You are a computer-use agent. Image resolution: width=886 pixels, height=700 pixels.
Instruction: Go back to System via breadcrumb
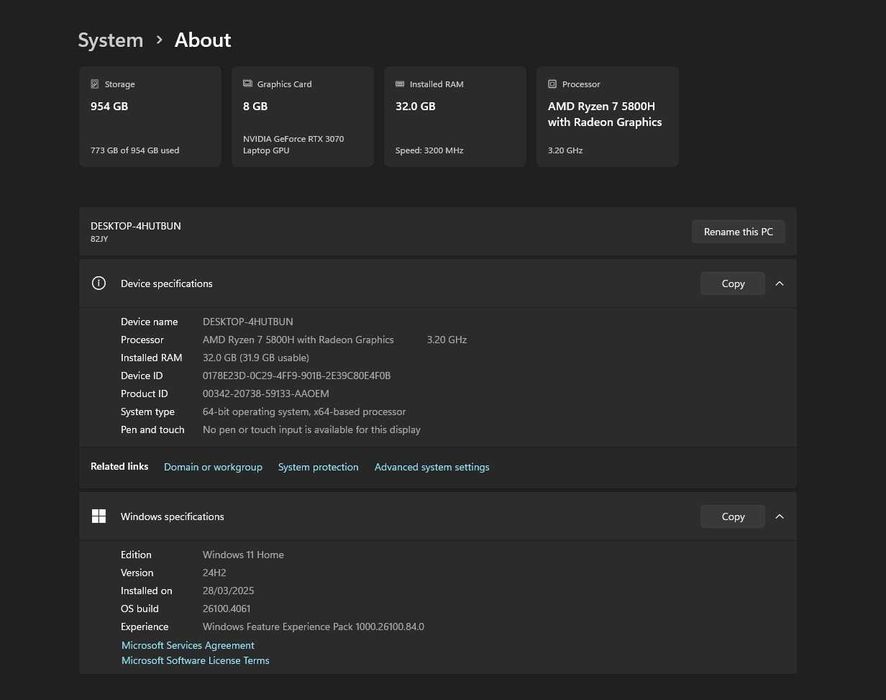(x=110, y=40)
